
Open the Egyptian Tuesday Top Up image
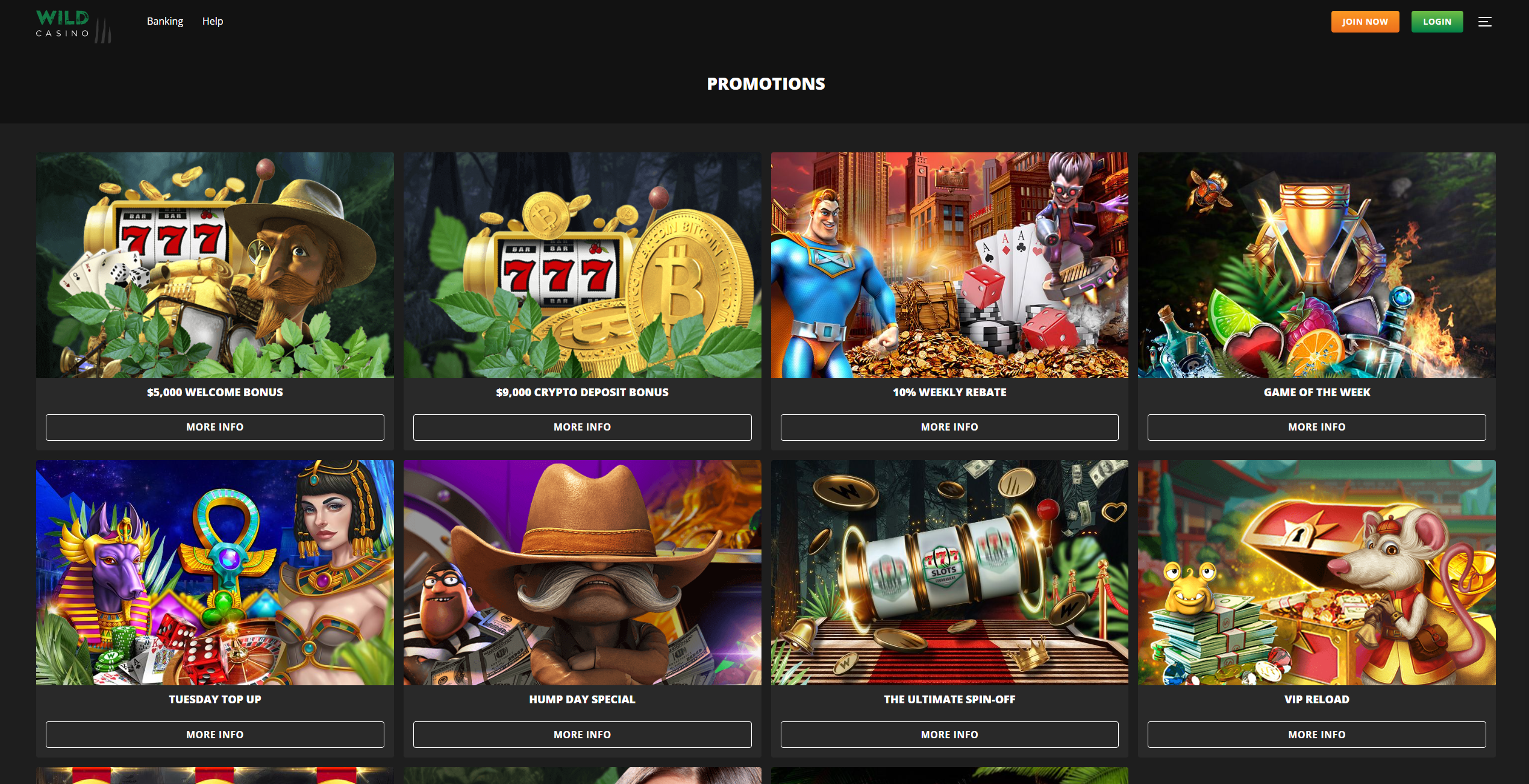point(215,573)
